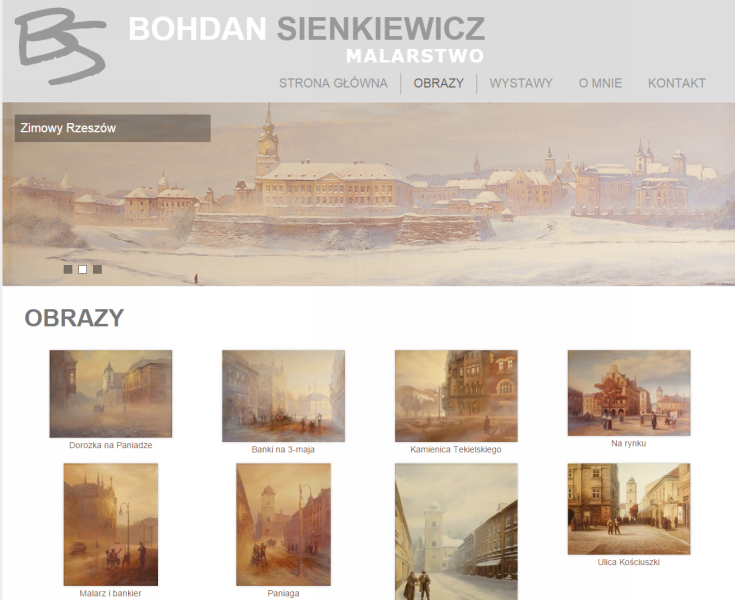The height and width of the screenshot is (600, 735).
Task: Click the BS logo in the header
Action: tap(60, 46)
